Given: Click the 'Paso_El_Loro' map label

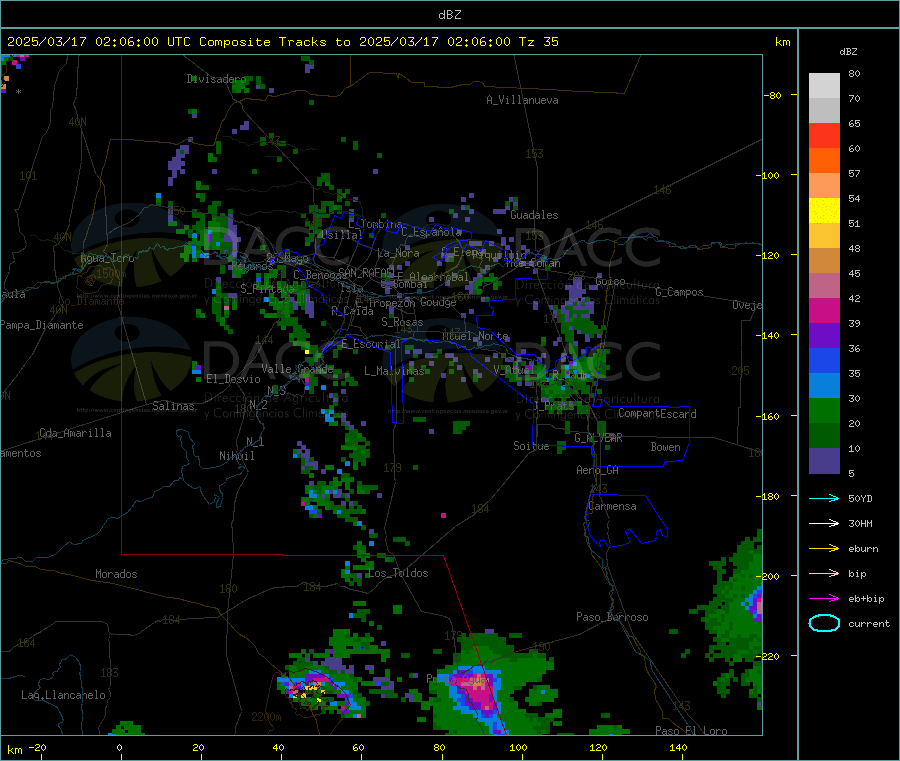Looking at the screenshot, I should [x=692, y=731].
